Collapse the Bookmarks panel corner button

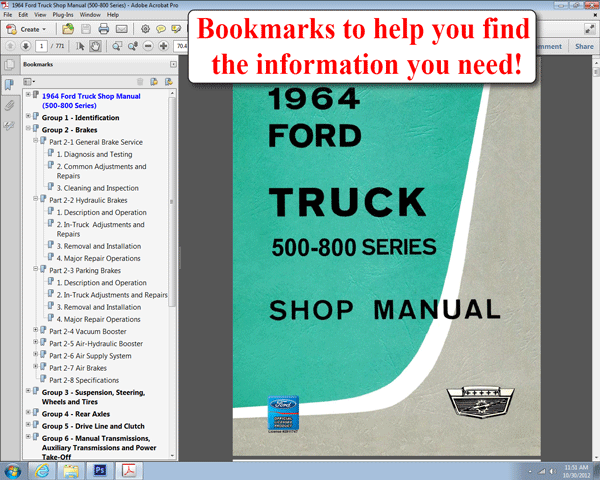[x=173, y=64]
